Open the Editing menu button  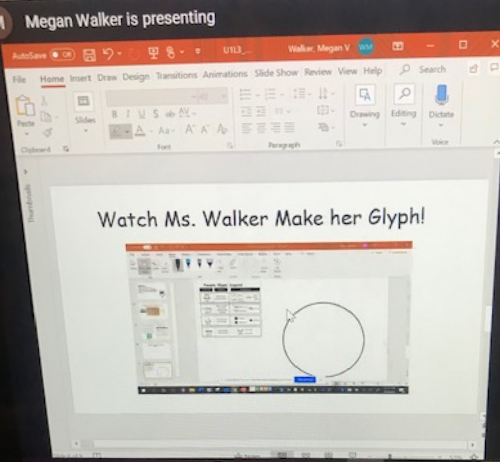(x=404, y=104)
